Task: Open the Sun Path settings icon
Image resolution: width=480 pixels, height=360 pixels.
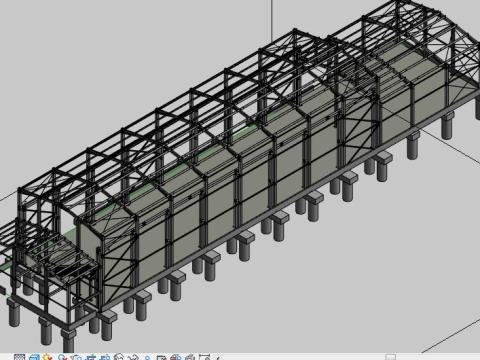Action: 47,357
